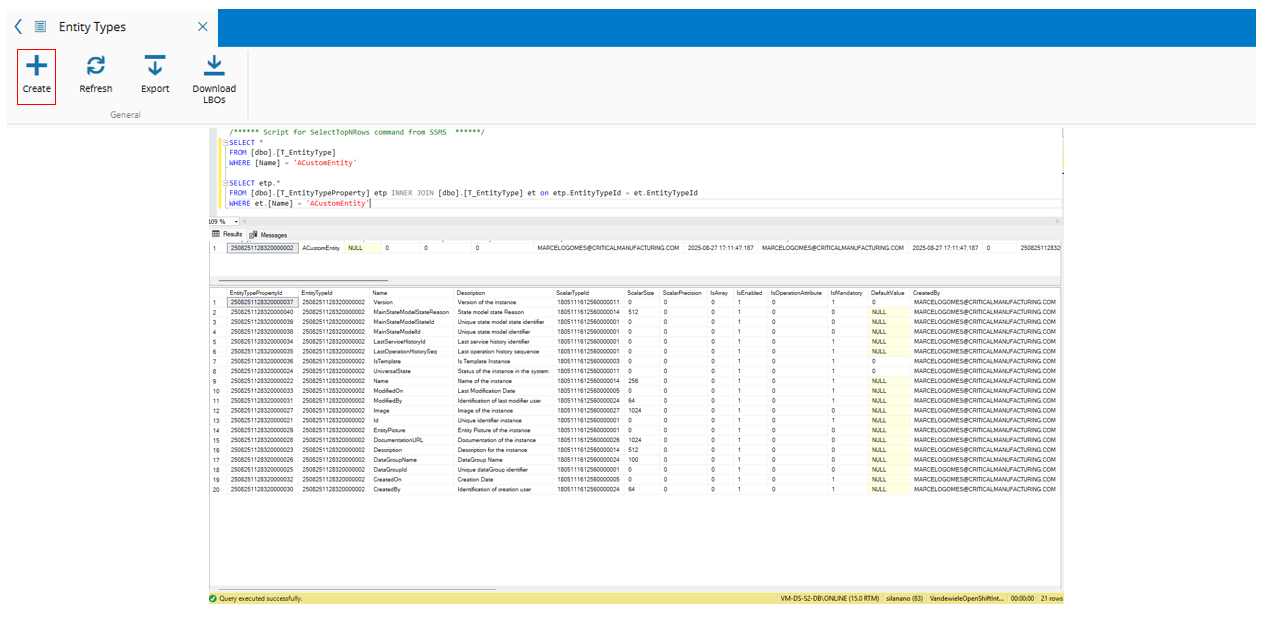The width and height of the screenshot is (1267, 622).
Task: Click the IsEnabled column header
Action: (x=751, y=293)
